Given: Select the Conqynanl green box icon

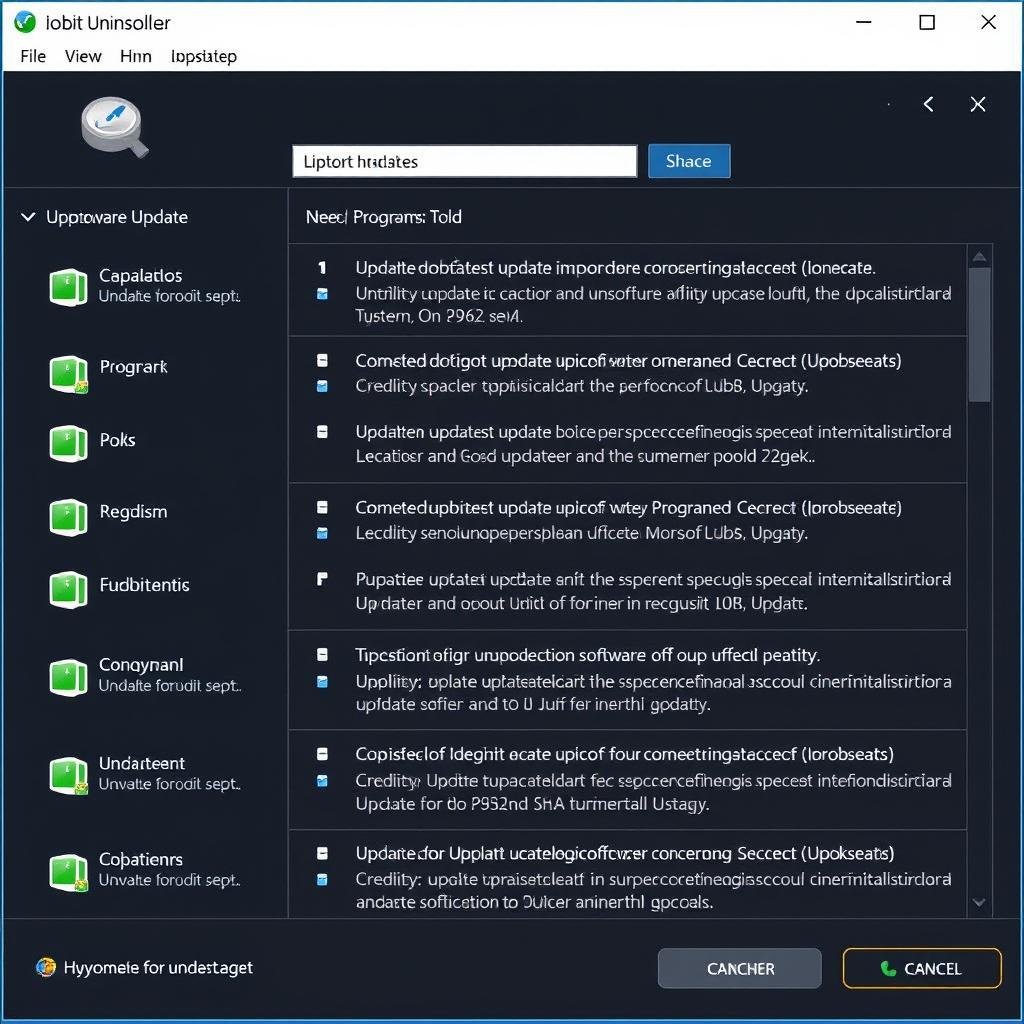Looking at the screenshot, I should tap(69, 677).
